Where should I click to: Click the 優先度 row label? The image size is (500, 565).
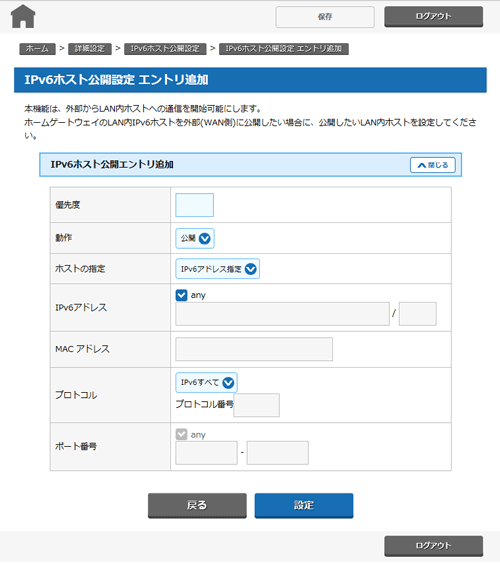pos(68,205)
